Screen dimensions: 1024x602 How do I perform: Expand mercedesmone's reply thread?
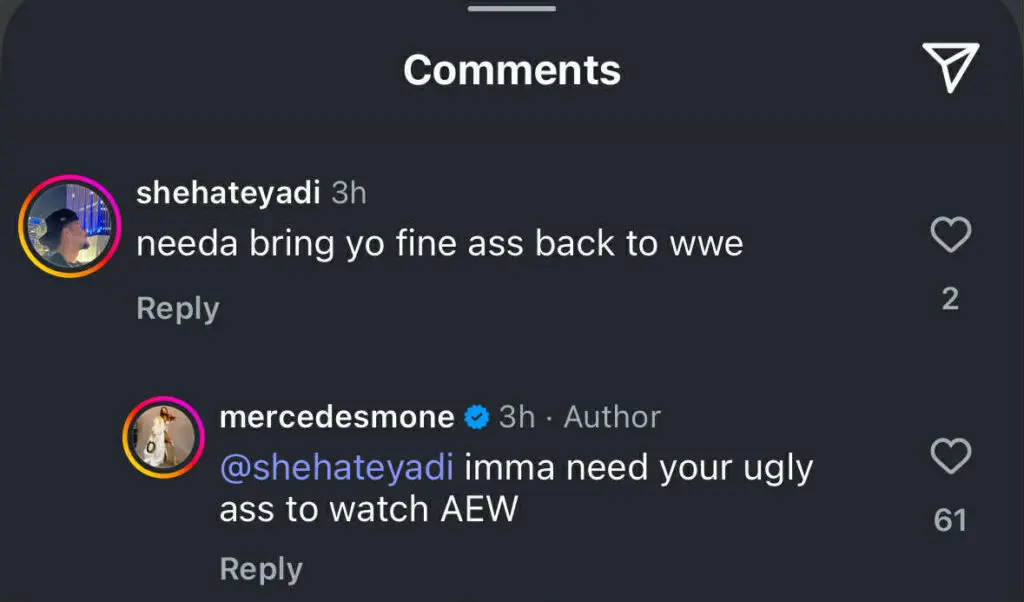click(260, 568)
